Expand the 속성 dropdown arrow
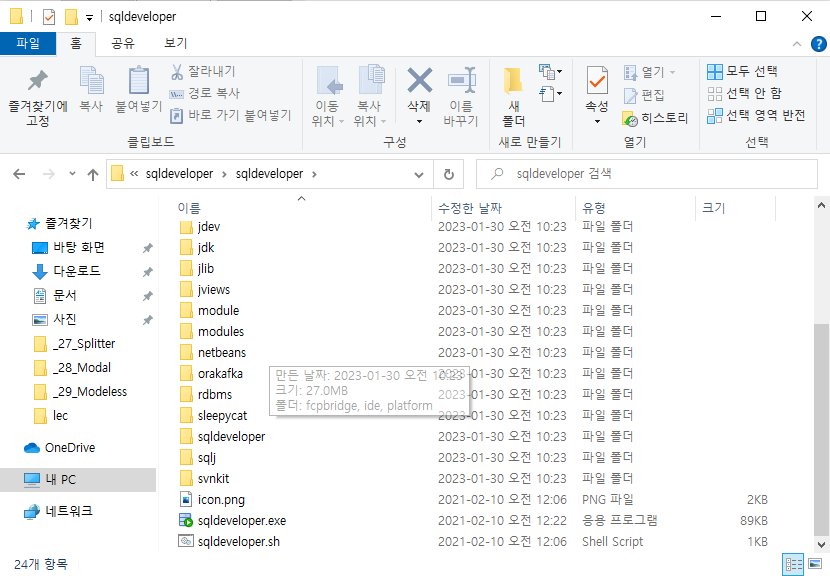This screenshot has height=576, width=830. pyautogui.click(x=597, y=122)
